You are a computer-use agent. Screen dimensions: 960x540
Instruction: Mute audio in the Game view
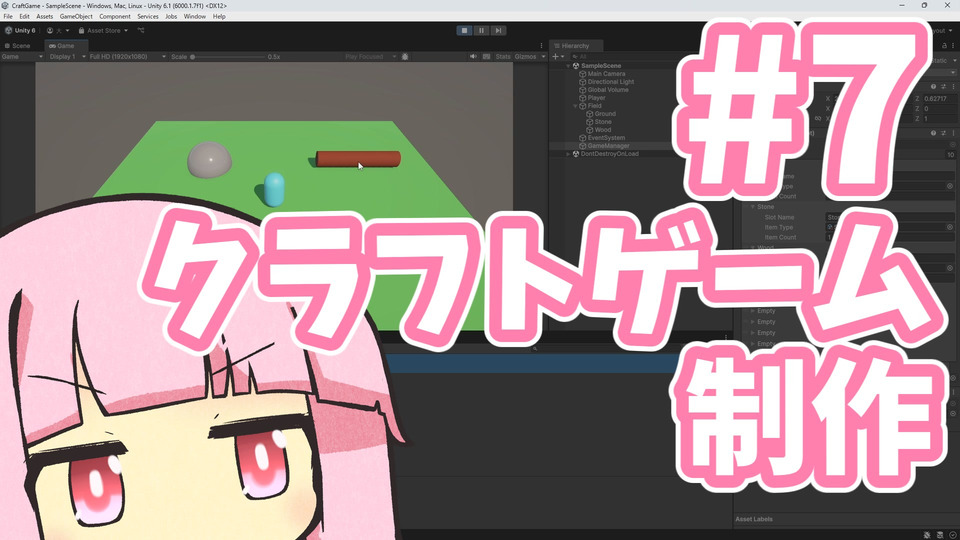[473, 56]
